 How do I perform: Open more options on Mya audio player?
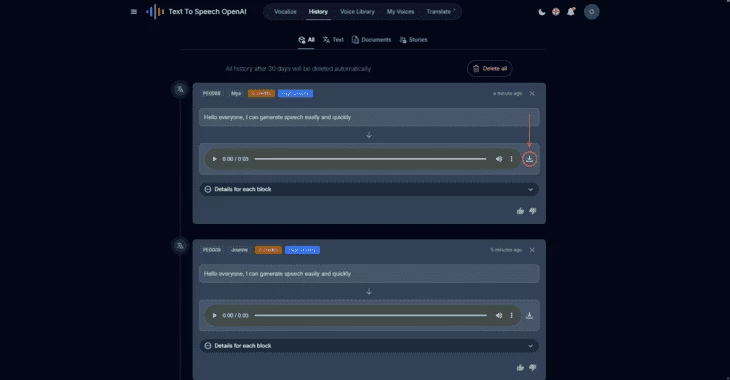click(x=511, y=159)
